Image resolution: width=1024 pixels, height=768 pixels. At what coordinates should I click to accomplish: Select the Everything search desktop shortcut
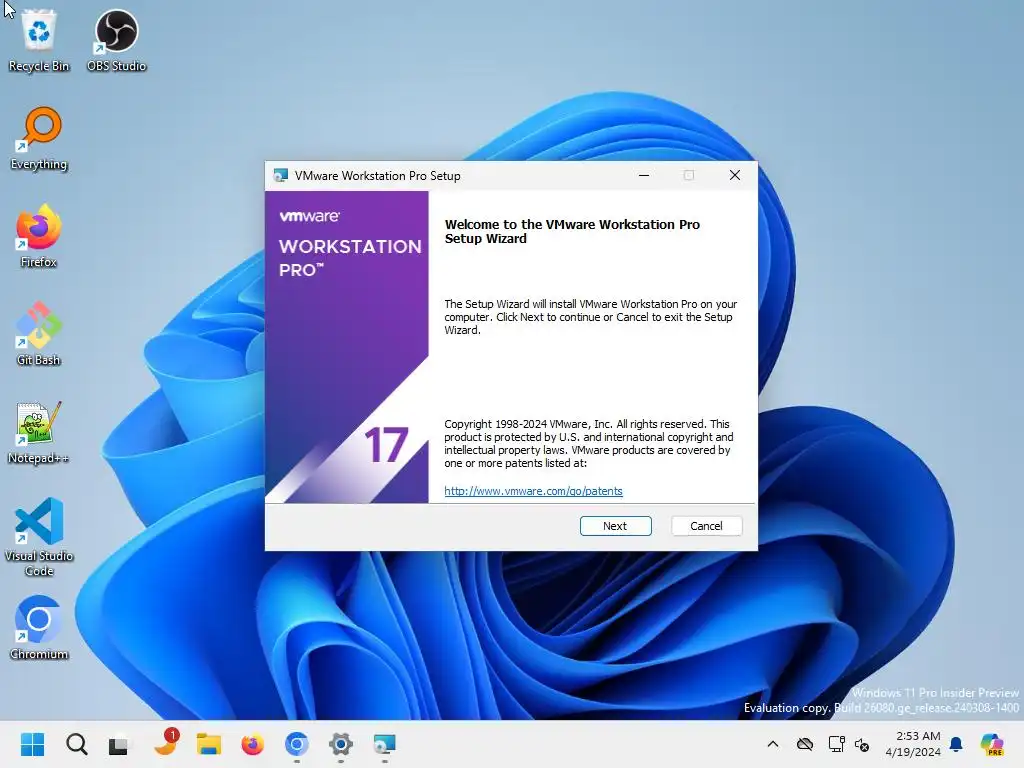coord(39,138)
